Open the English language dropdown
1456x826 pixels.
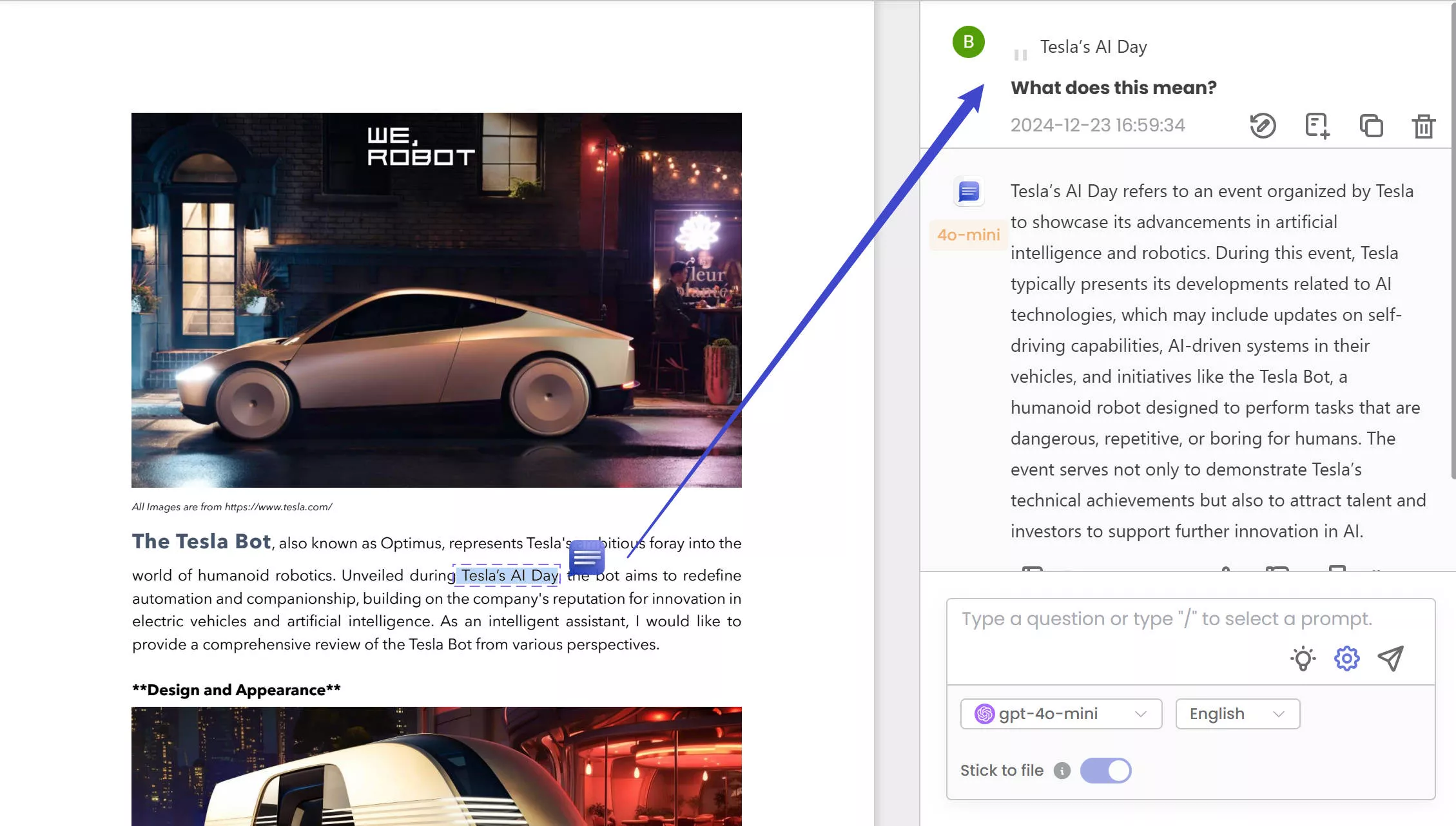tap(1236, 713)
